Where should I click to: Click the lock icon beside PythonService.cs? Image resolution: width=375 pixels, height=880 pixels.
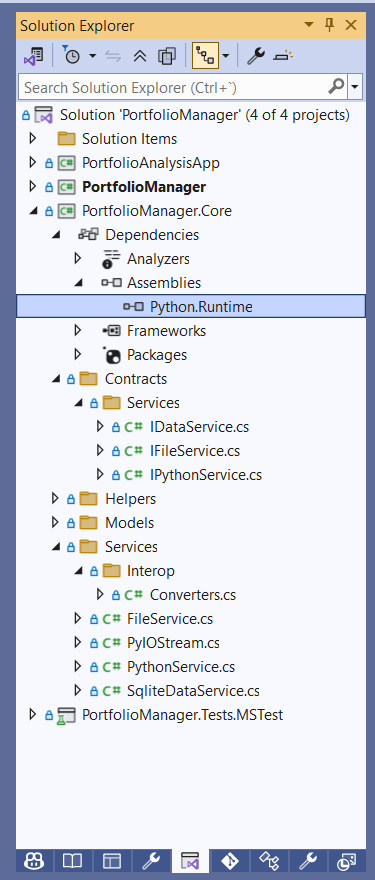pyautogui.click(x=94, y=667)
